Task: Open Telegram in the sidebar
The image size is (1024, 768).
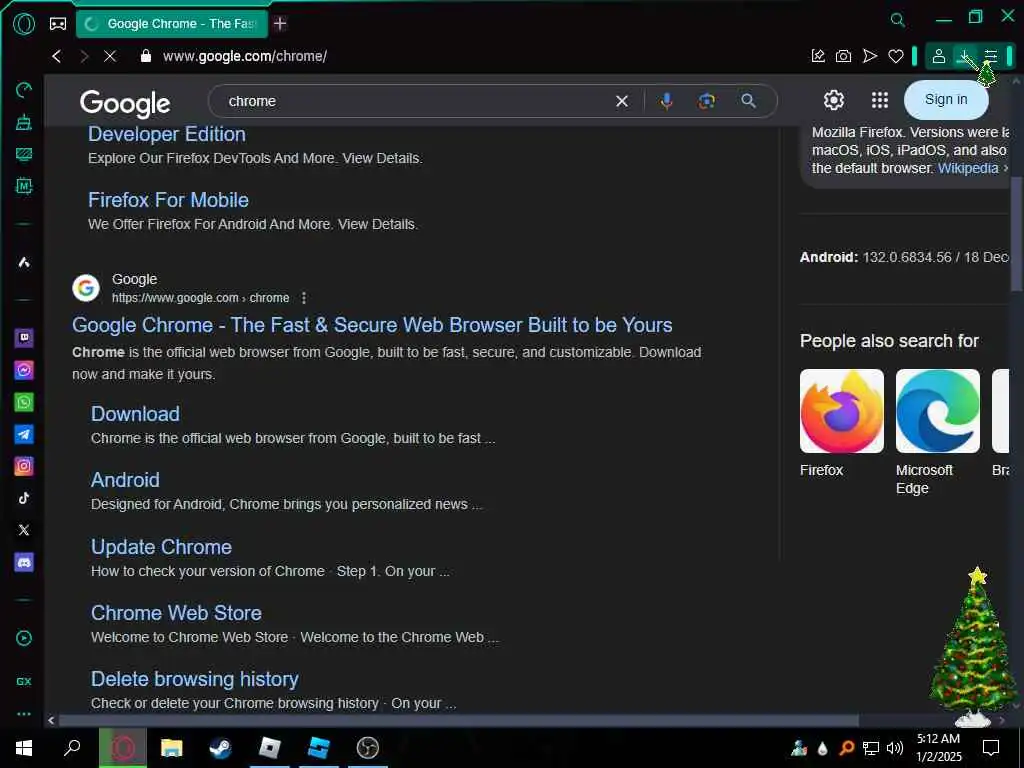Action: tap(24, 434)
